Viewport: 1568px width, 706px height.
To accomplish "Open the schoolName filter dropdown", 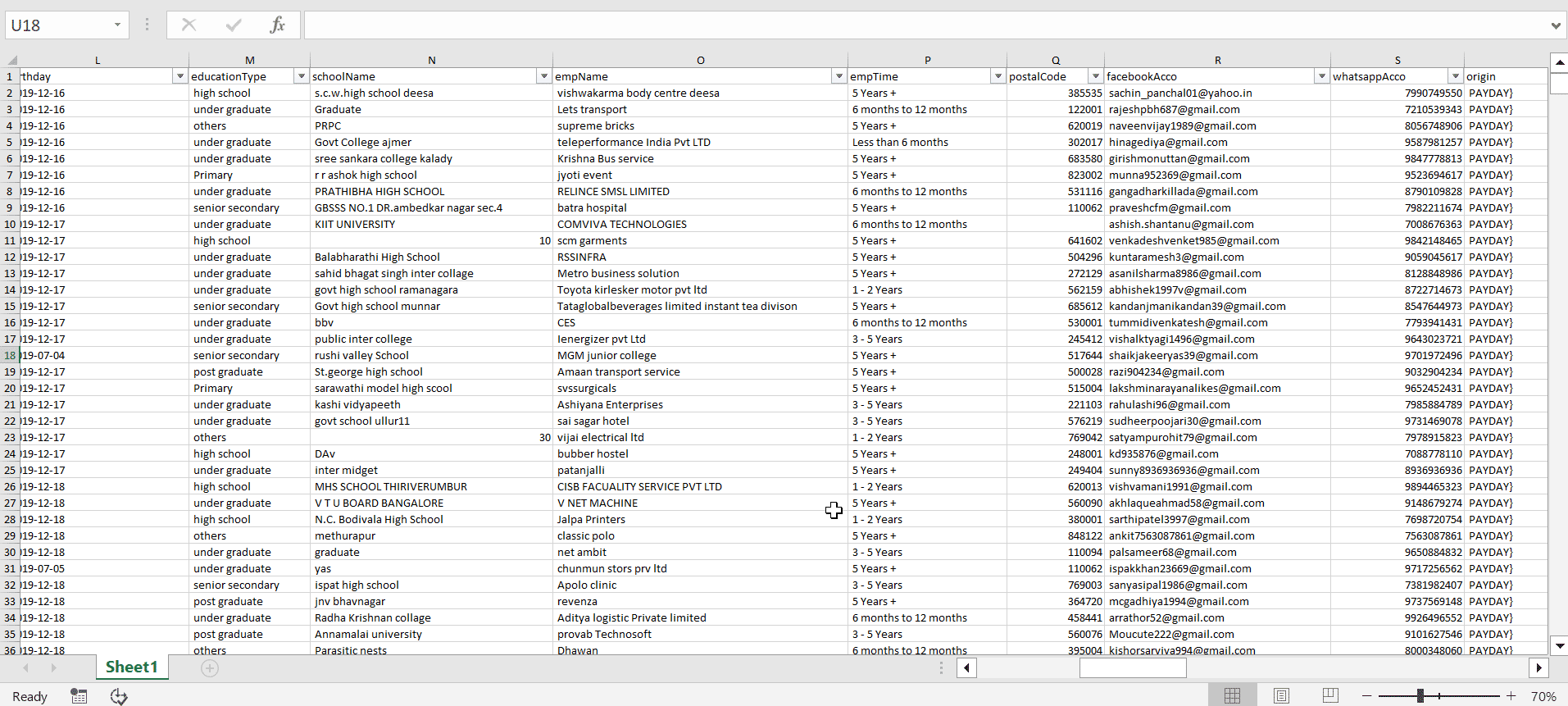I will coord(543,76).
